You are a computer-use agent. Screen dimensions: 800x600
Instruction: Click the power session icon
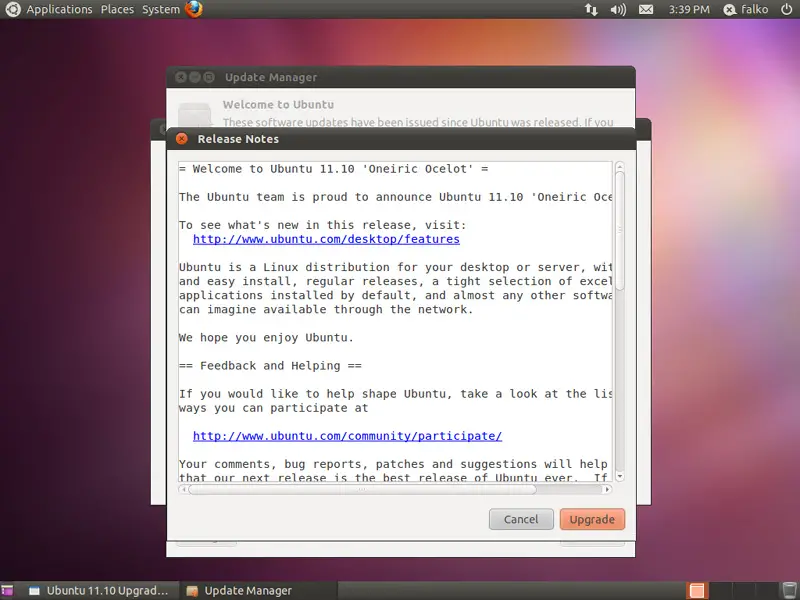click(787, 10)
